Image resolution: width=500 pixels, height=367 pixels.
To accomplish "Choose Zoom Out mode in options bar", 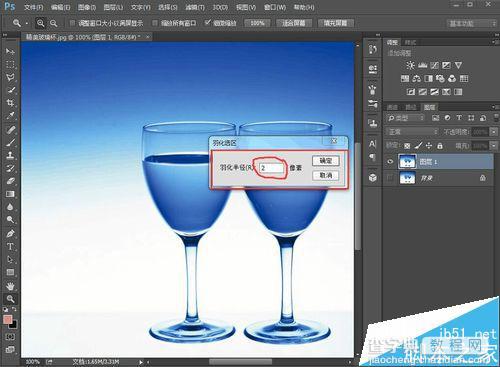I will click(53, 23).
